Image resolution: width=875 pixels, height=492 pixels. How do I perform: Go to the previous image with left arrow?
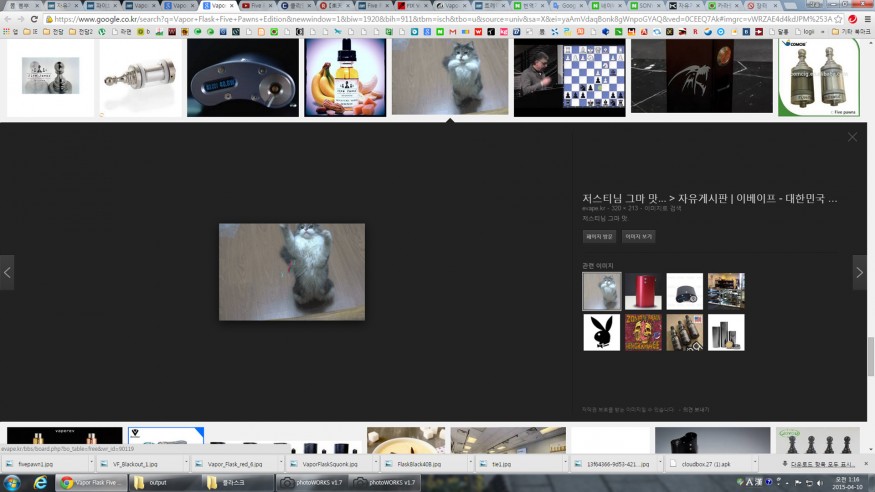tap(7, 272)
